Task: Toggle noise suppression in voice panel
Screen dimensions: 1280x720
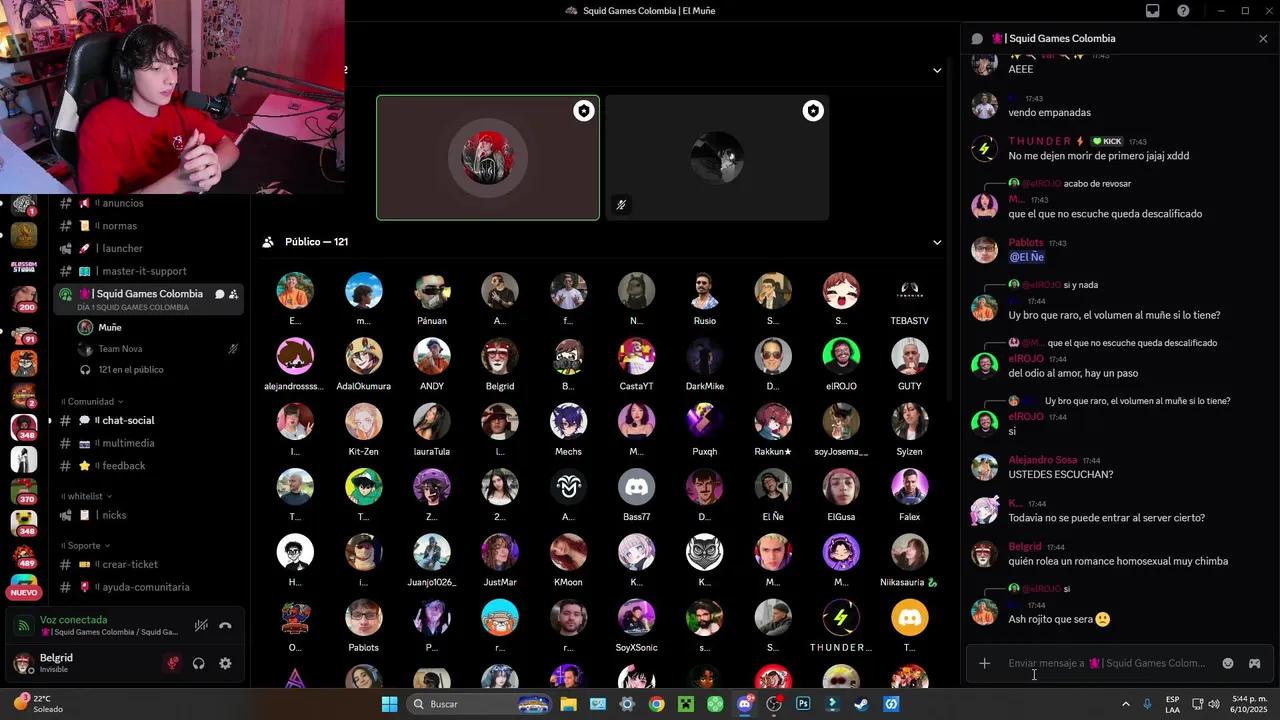Action: (x=201, y=626)
